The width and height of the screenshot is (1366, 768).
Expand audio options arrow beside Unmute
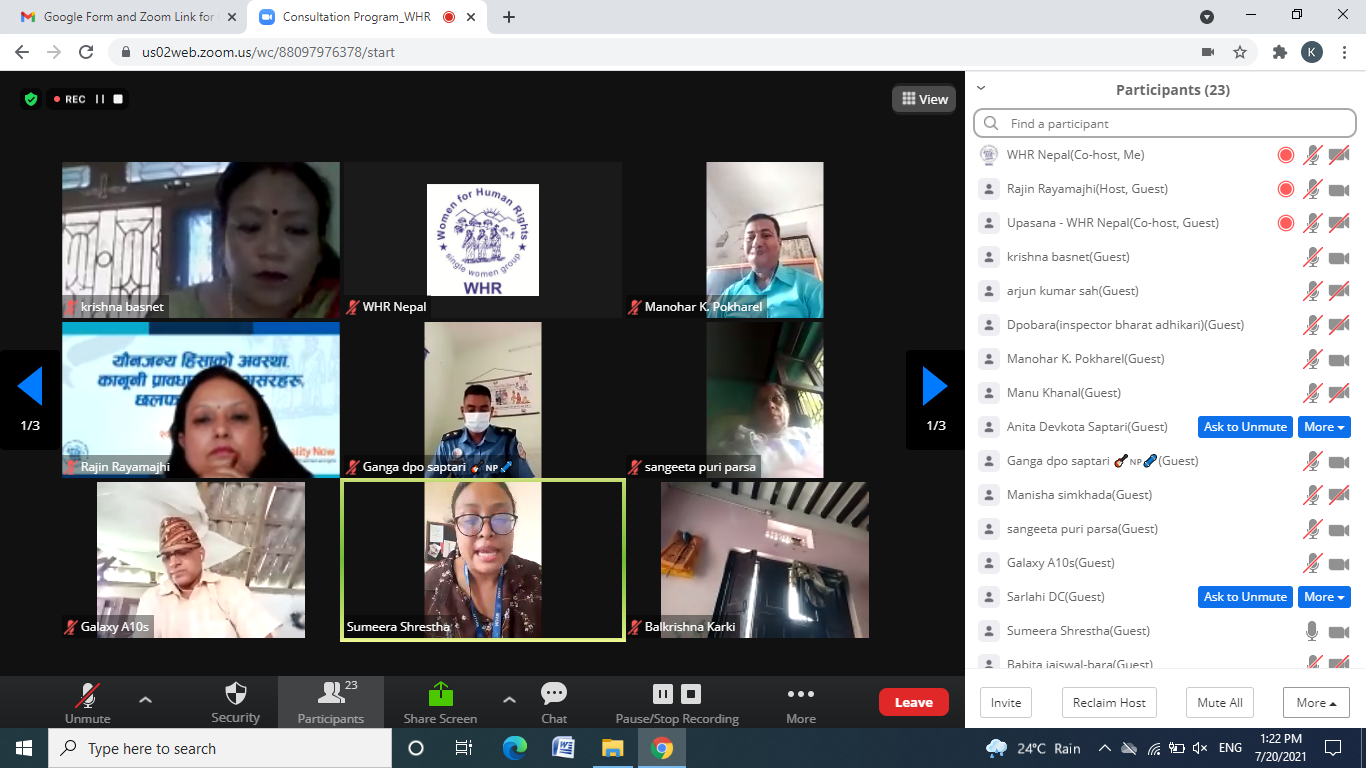point(145,700)
